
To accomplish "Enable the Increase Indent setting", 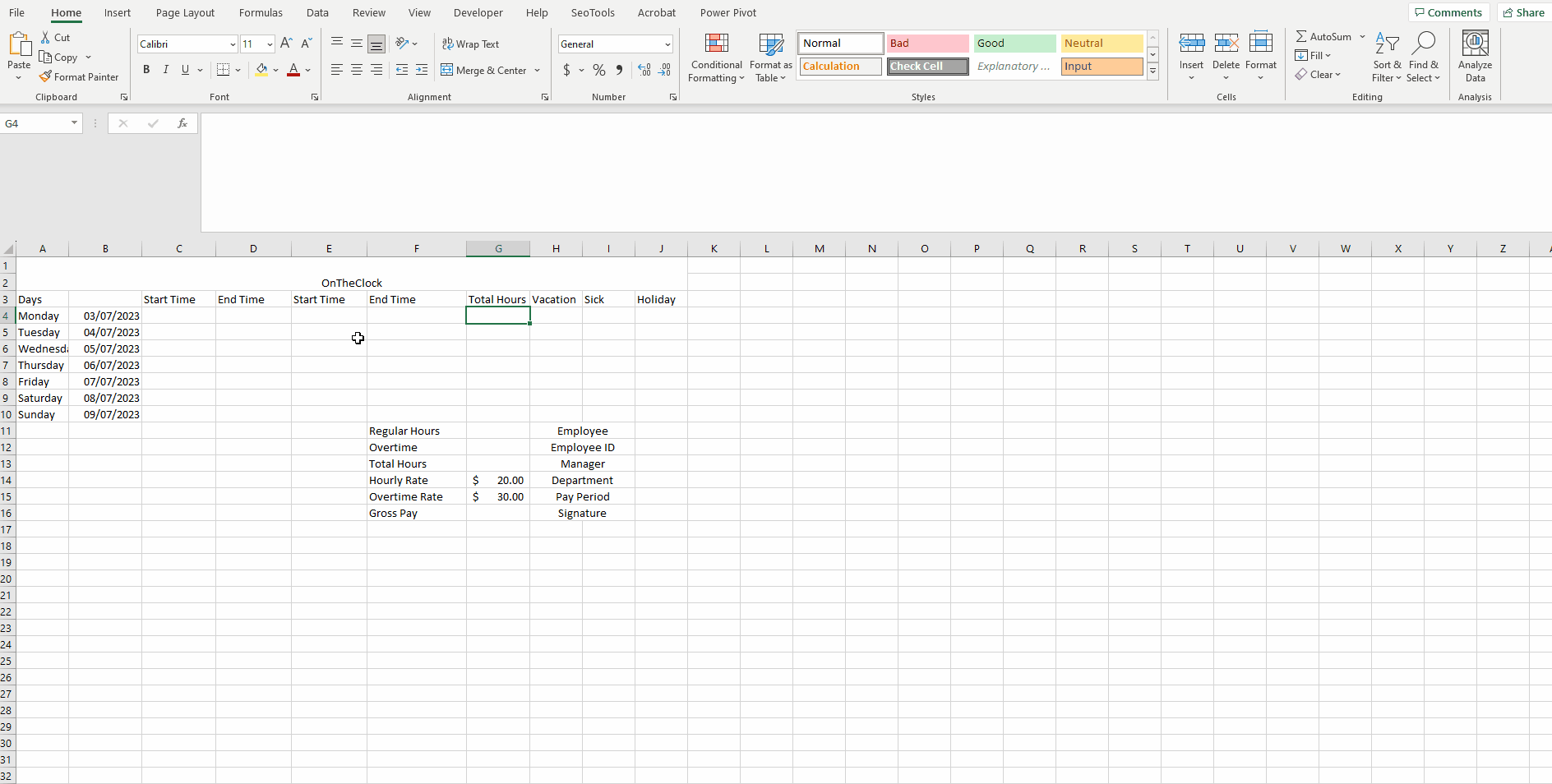I will 422,70.
